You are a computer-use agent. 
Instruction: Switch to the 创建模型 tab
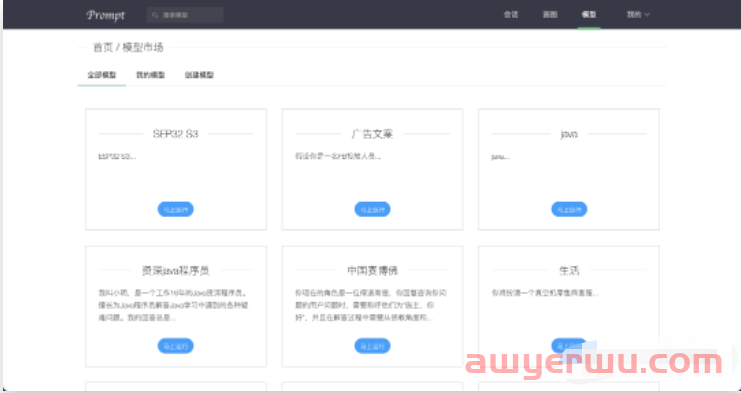point(199,75)
